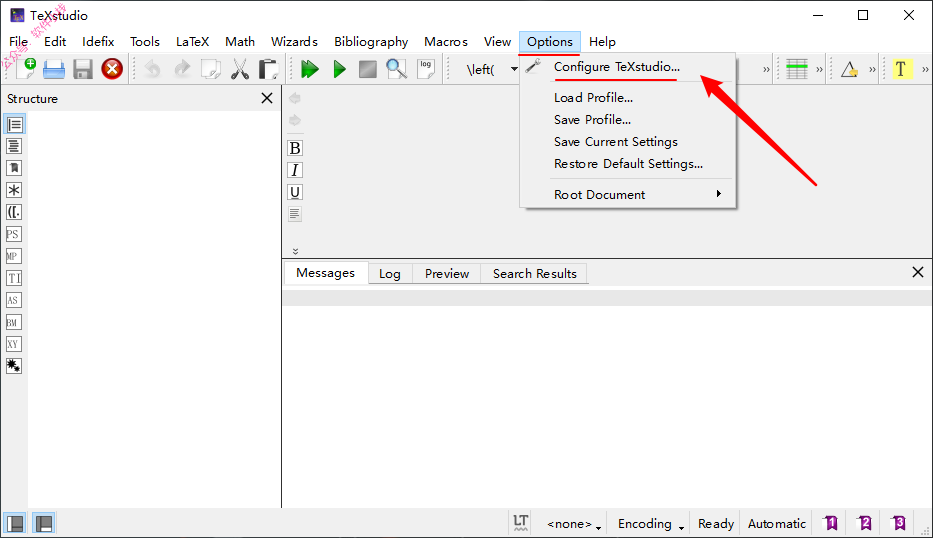Open the XY side panel icon
Screen dimensions: 933x538
[14, 345]
